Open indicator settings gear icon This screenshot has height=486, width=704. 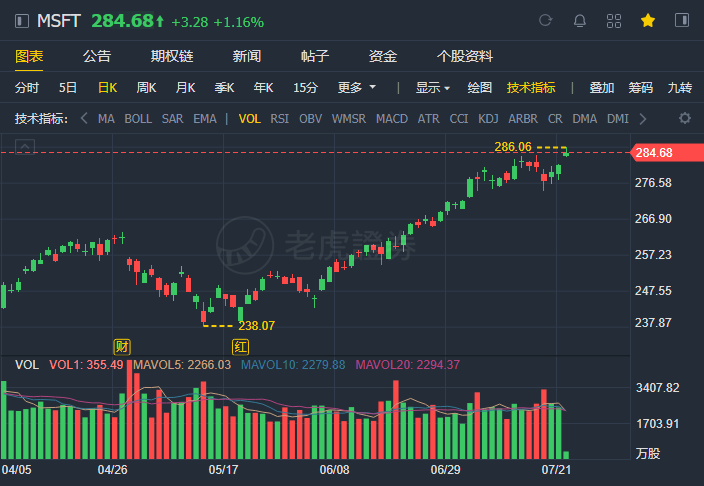[685, 119]
